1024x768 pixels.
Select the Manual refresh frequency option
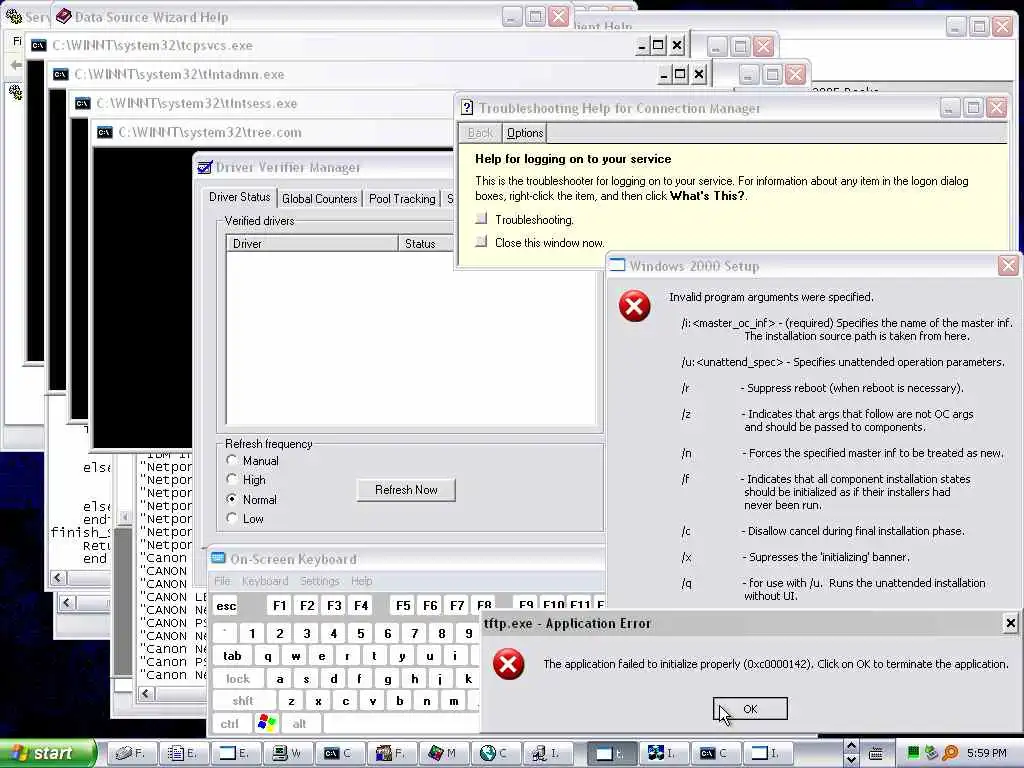252,460
